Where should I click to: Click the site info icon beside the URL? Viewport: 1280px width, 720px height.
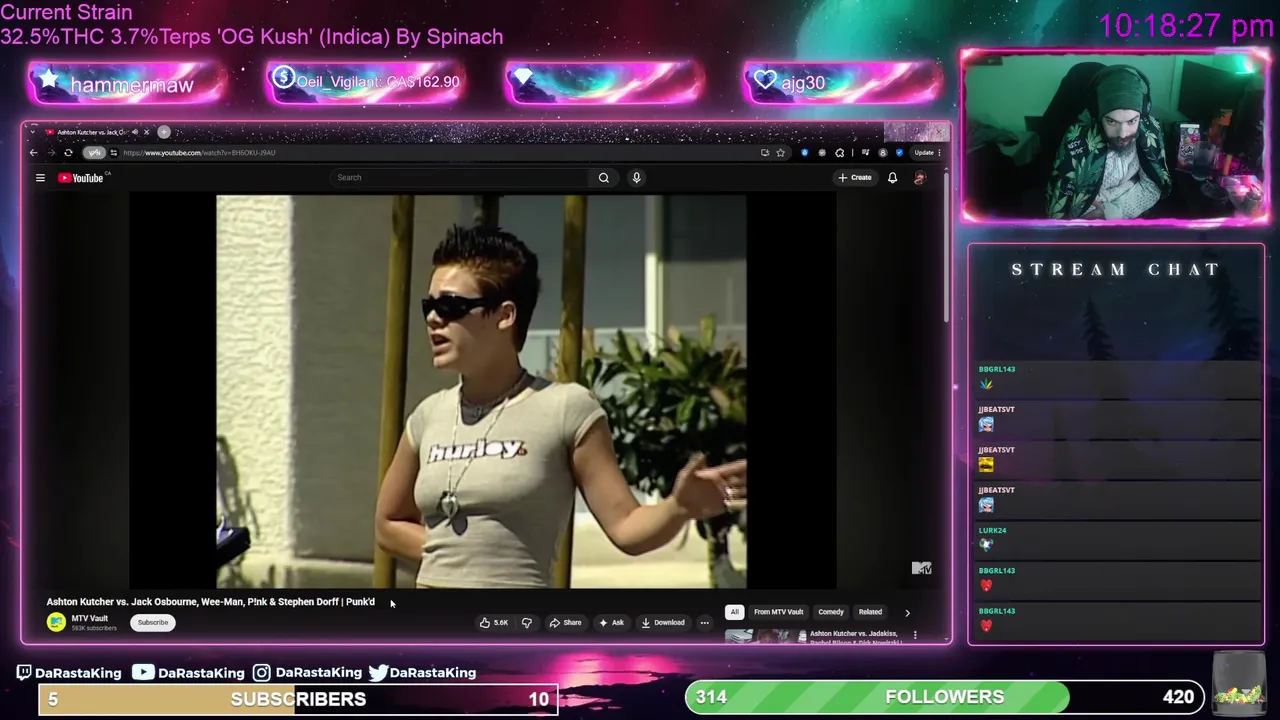[113, 153]
